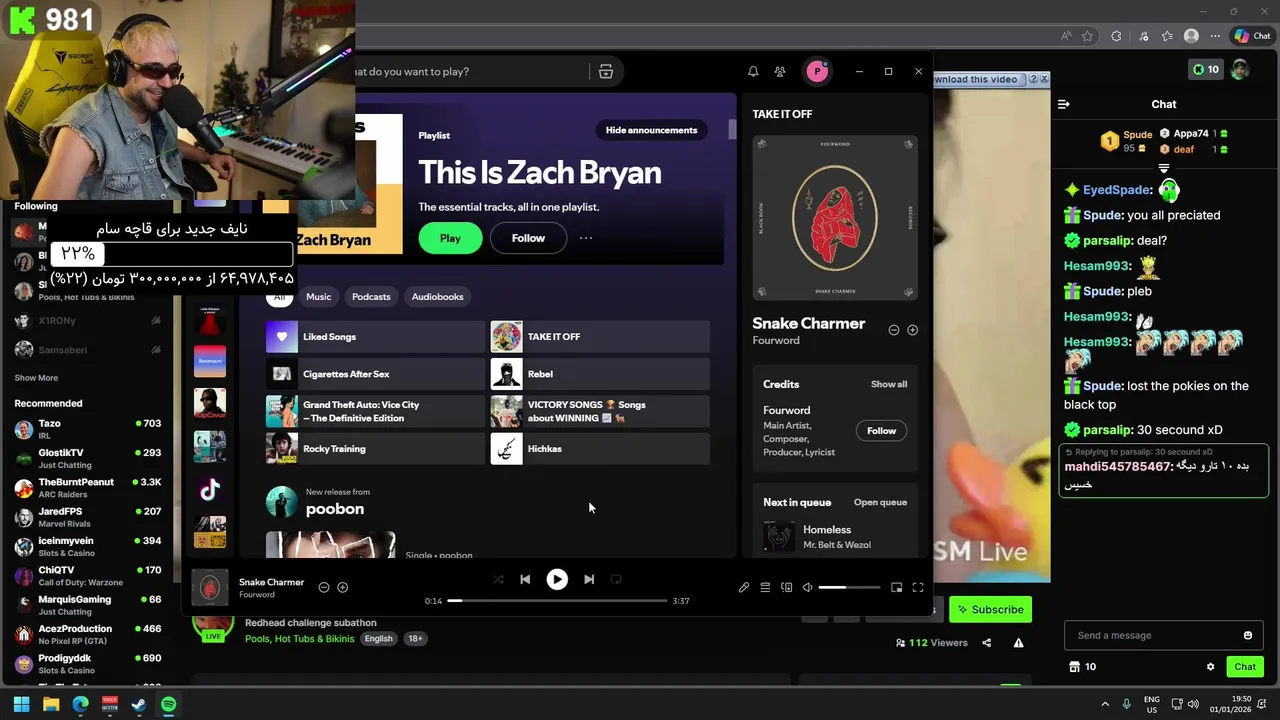Hide Snake Charmer with minus icon in player bar

click(x=324, y=587)
